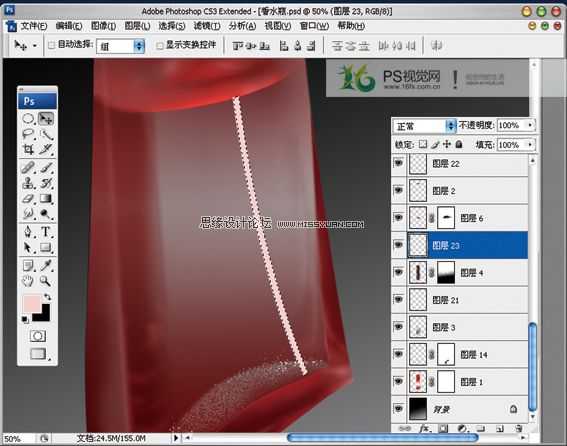Screen dimensions: 567x446
Task: Reset default foreground and background colors
Action: [25, 319]
